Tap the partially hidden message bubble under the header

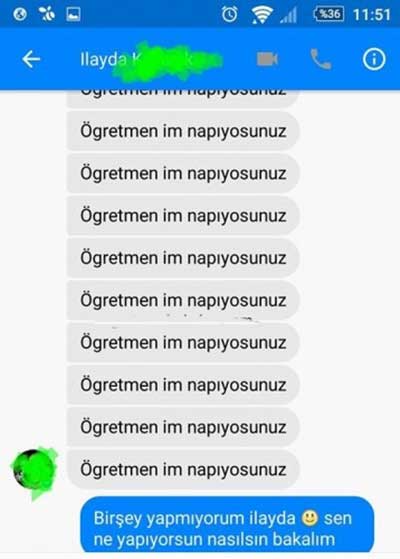coord(183,98)
